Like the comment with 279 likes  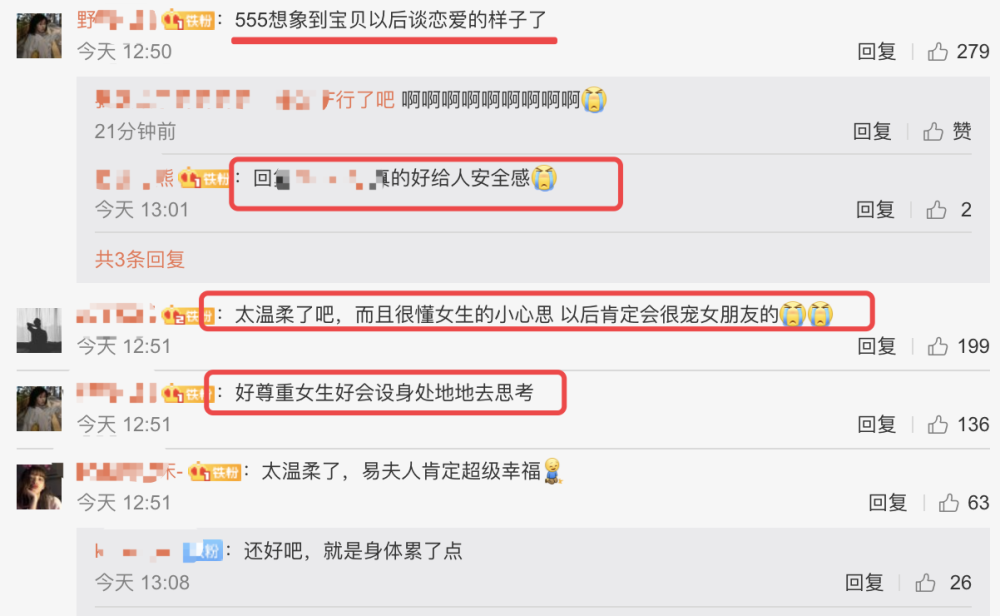(938, 51)
